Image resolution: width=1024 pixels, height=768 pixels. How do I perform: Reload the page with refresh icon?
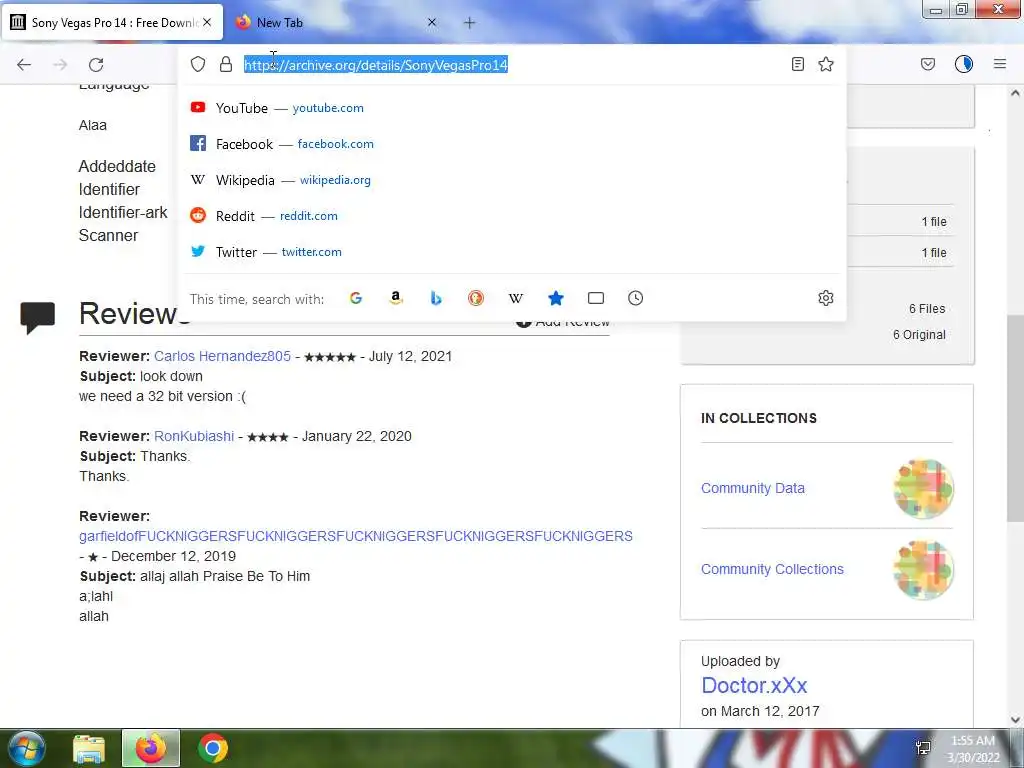pos(96,64)
